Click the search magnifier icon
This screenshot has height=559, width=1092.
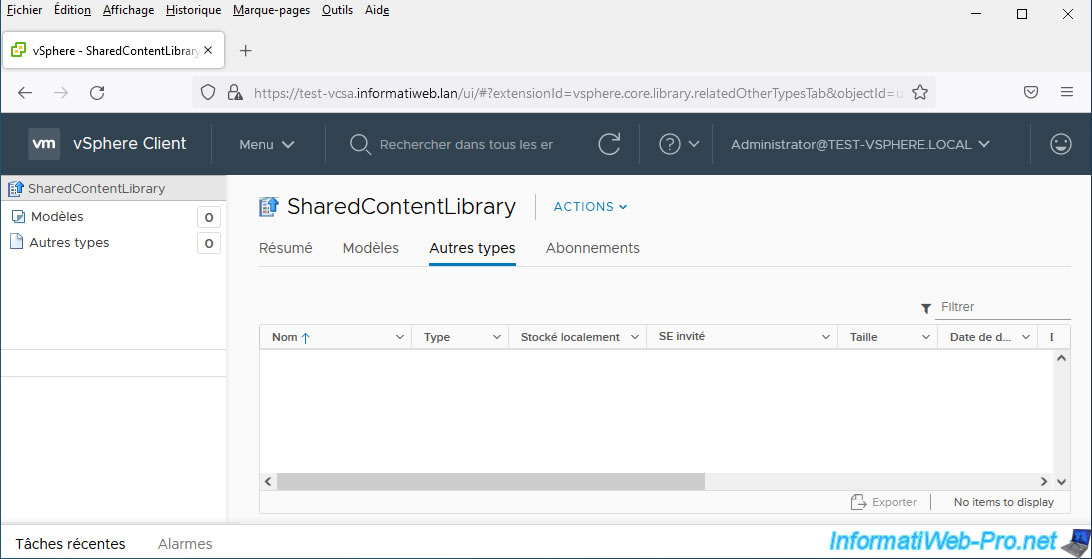point(360,144)
